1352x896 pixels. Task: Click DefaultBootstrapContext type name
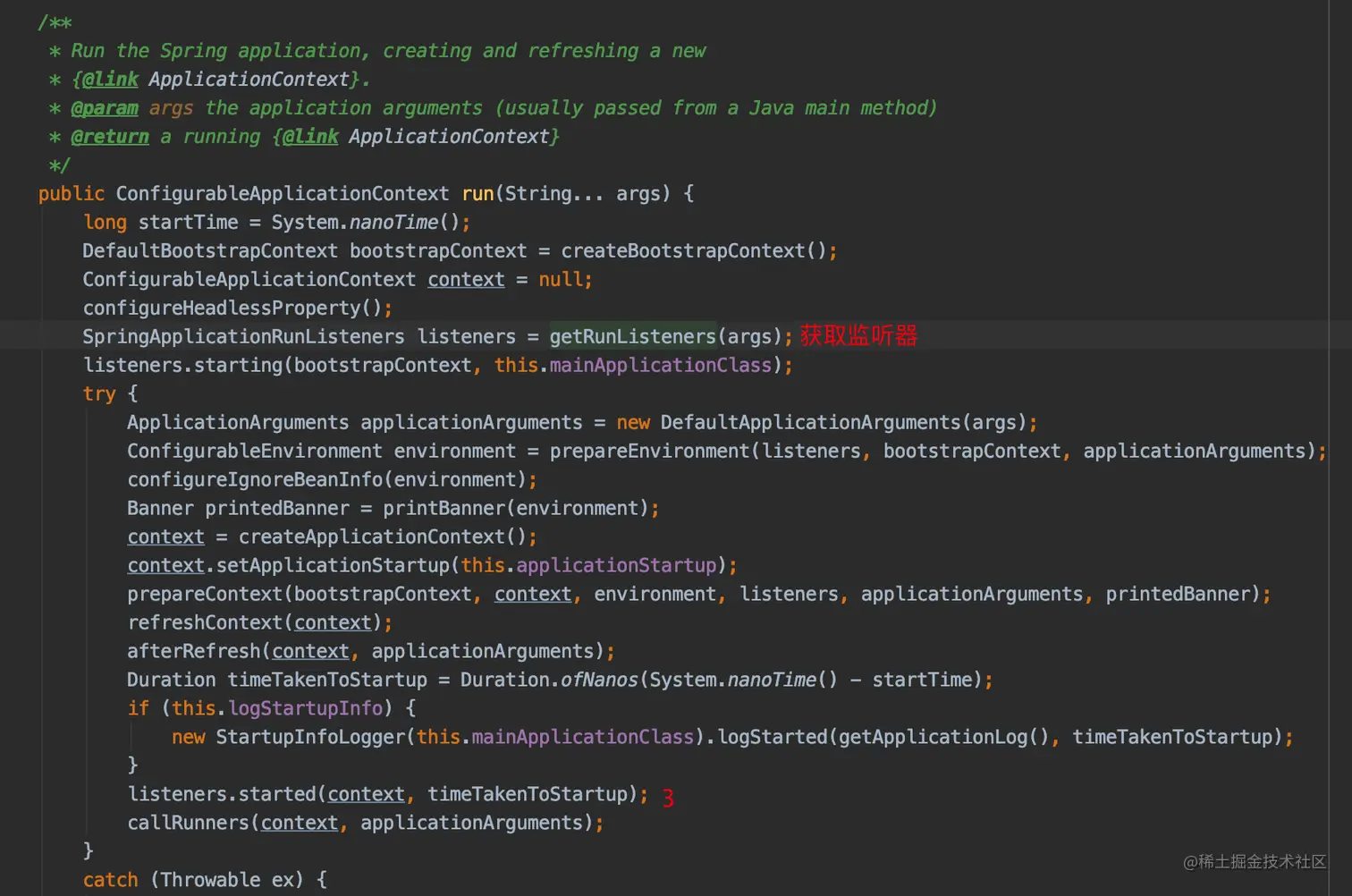[x=210, y=251]
